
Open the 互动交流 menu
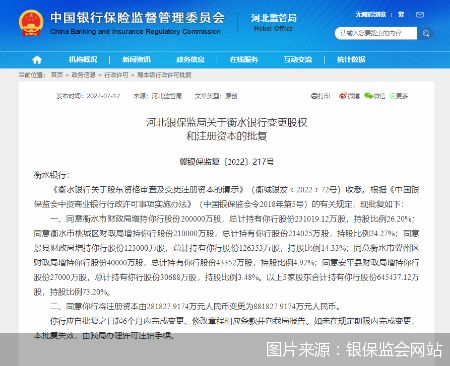tap(298, 60)
